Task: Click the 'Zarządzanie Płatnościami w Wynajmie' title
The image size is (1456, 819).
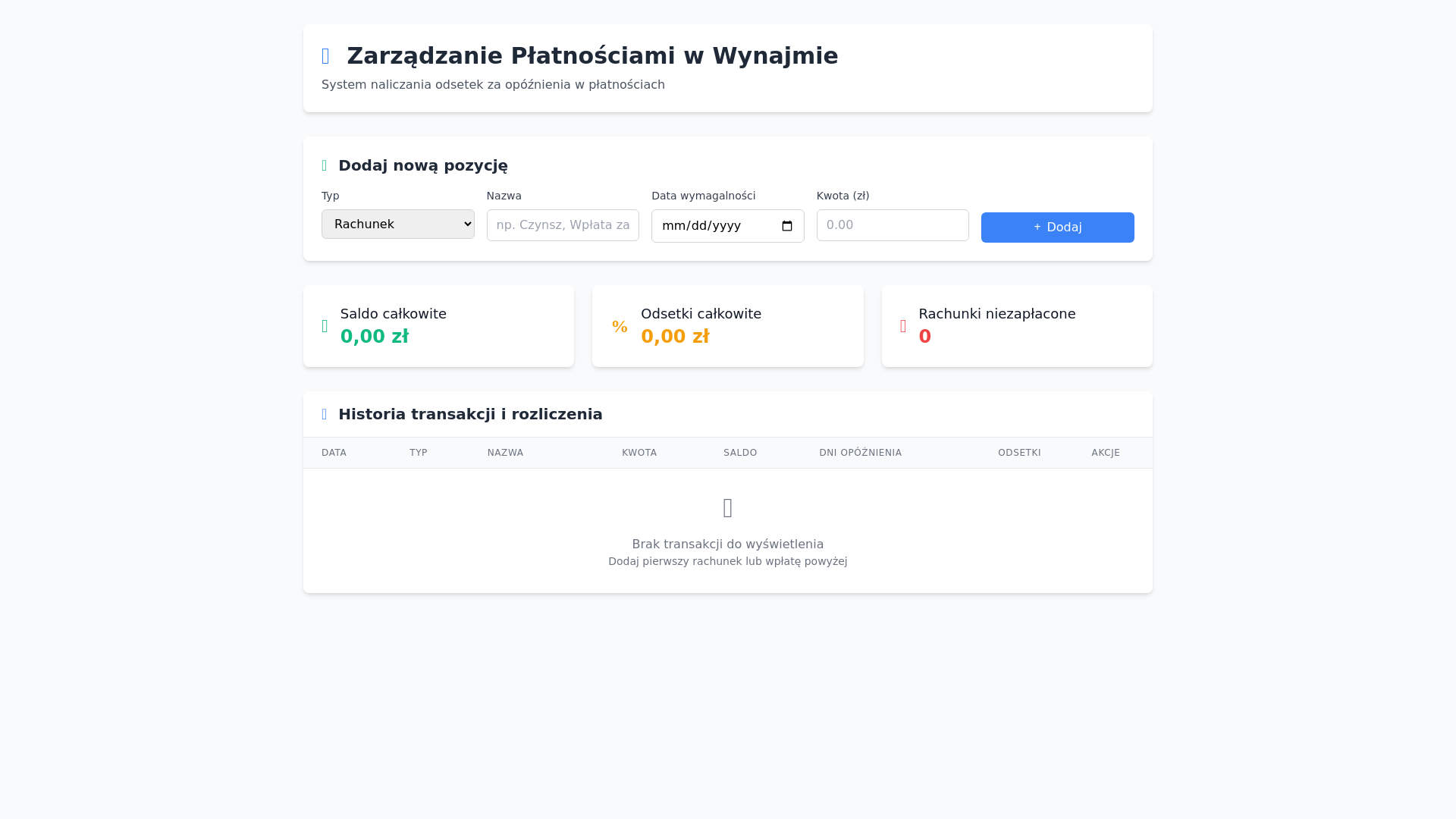Action: [592, 56]
